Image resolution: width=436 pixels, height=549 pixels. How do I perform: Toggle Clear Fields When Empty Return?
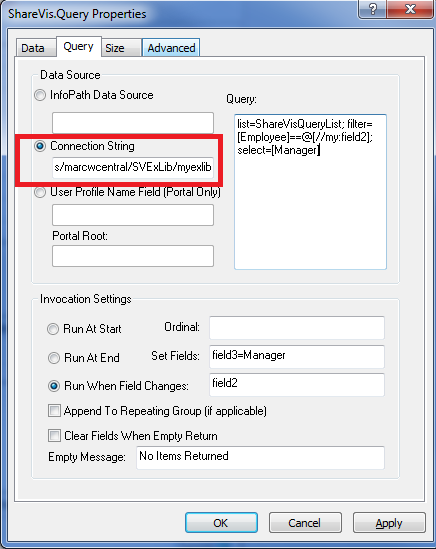54,436
